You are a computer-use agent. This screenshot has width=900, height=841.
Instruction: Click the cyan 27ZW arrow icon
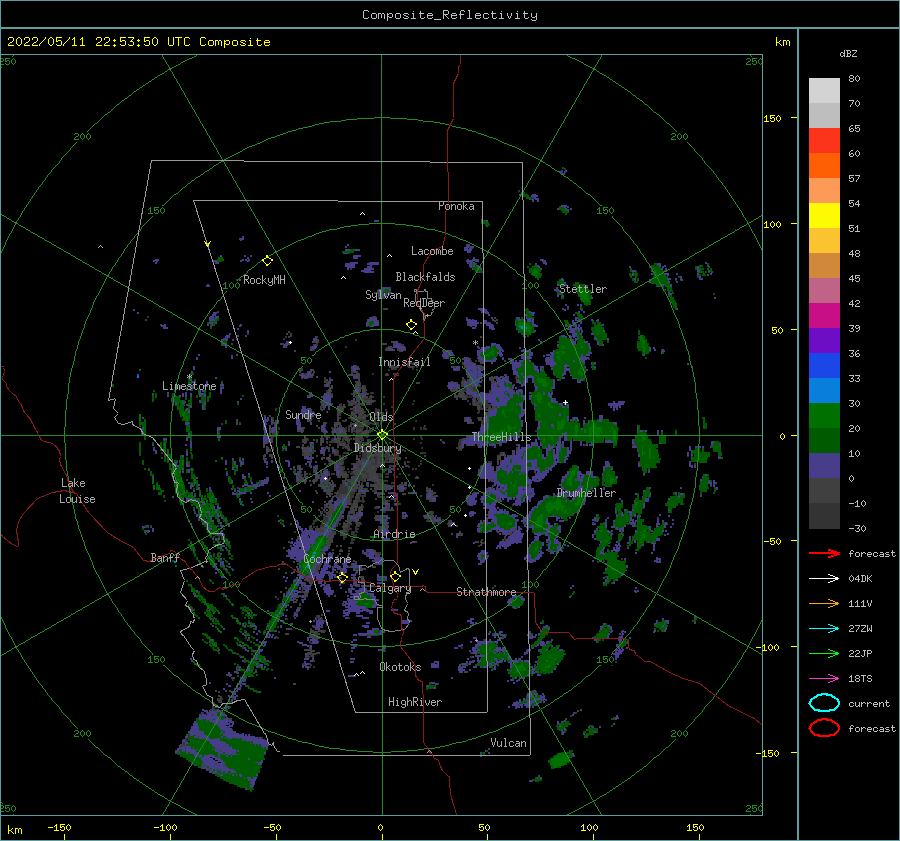click(824, 629)
